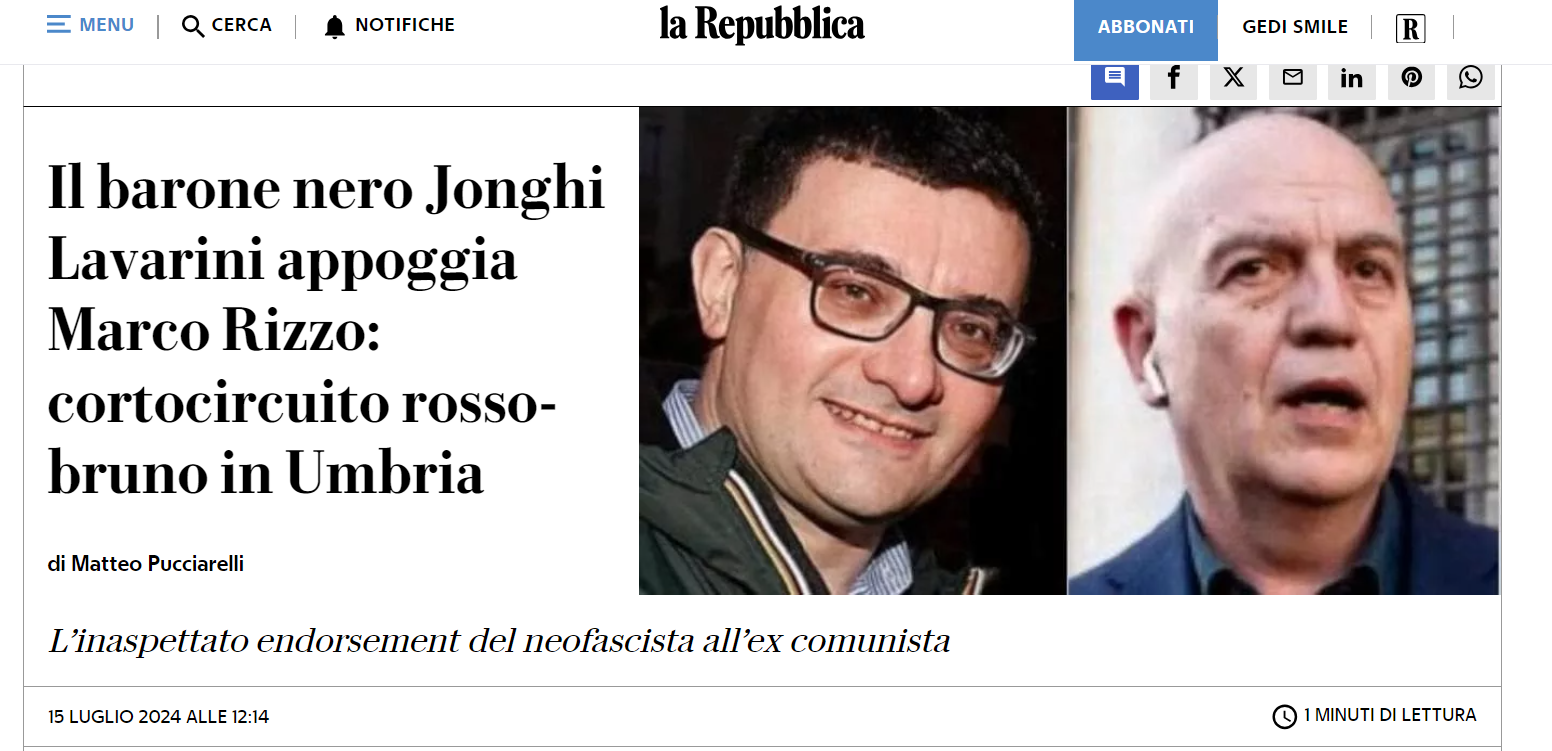Image resolution: width=1552 pixels, height=751 pixels.
Task: Share article on LinkedIn
Action: (x=1352, y=79)
